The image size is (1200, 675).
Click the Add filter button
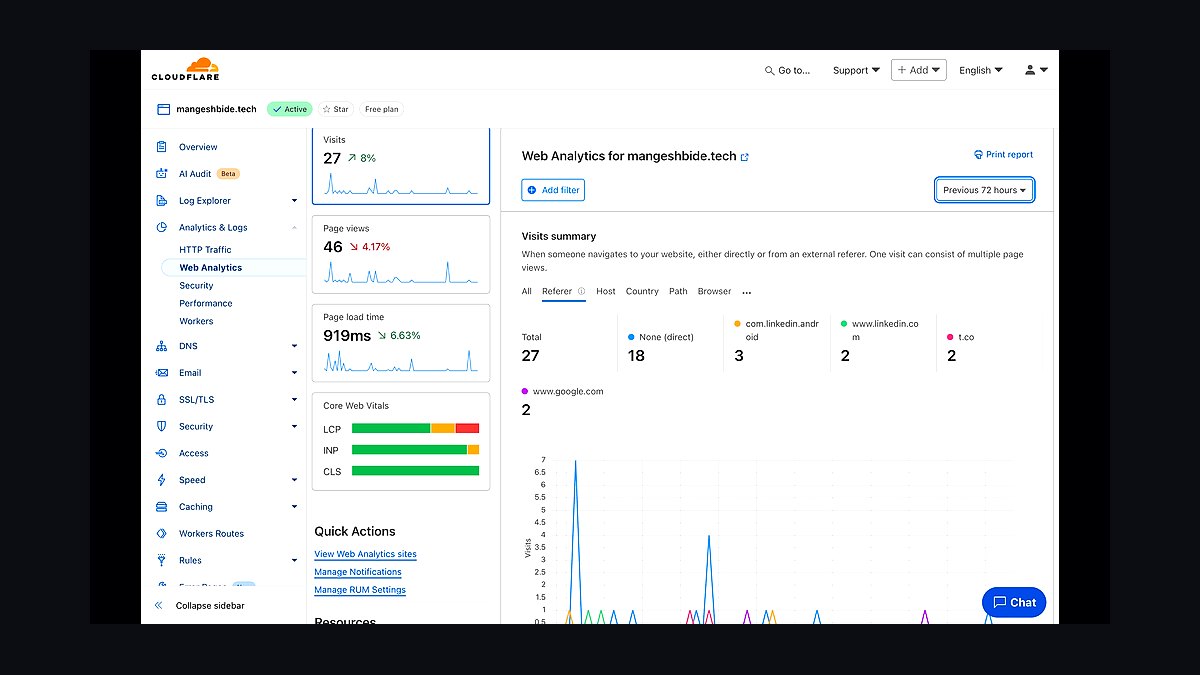click(x=553, y=190)
